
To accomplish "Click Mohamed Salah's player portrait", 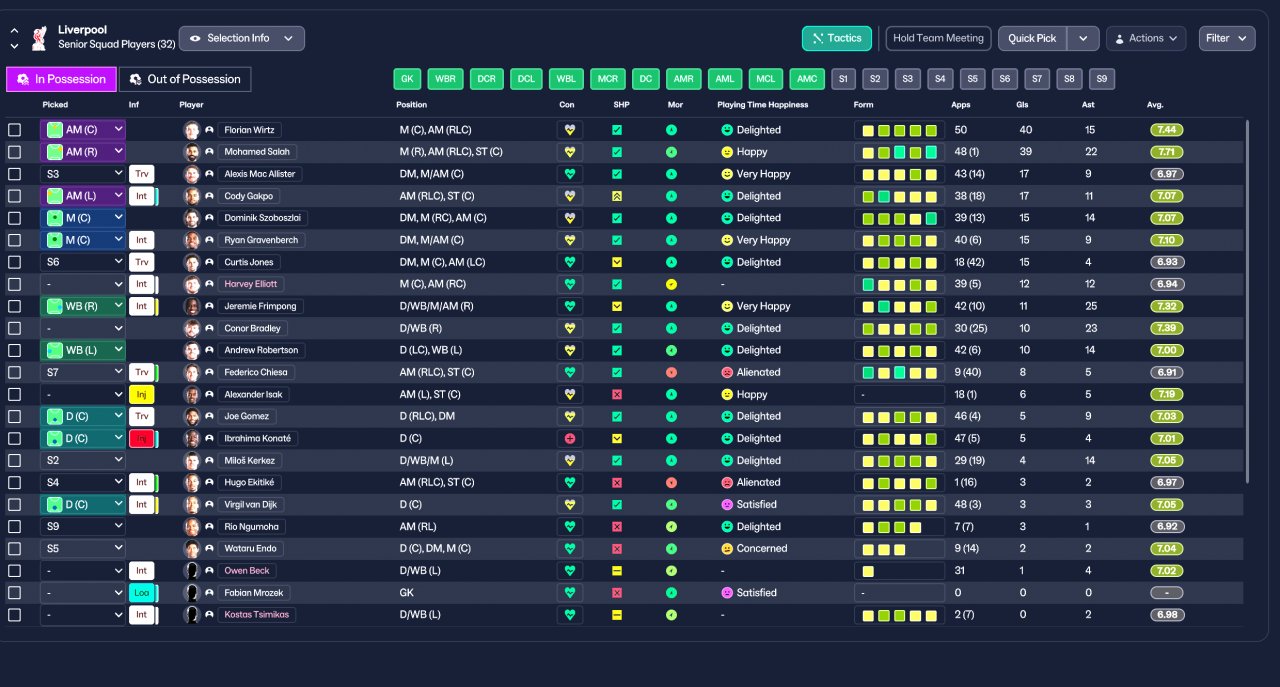I will click(192, 152).
